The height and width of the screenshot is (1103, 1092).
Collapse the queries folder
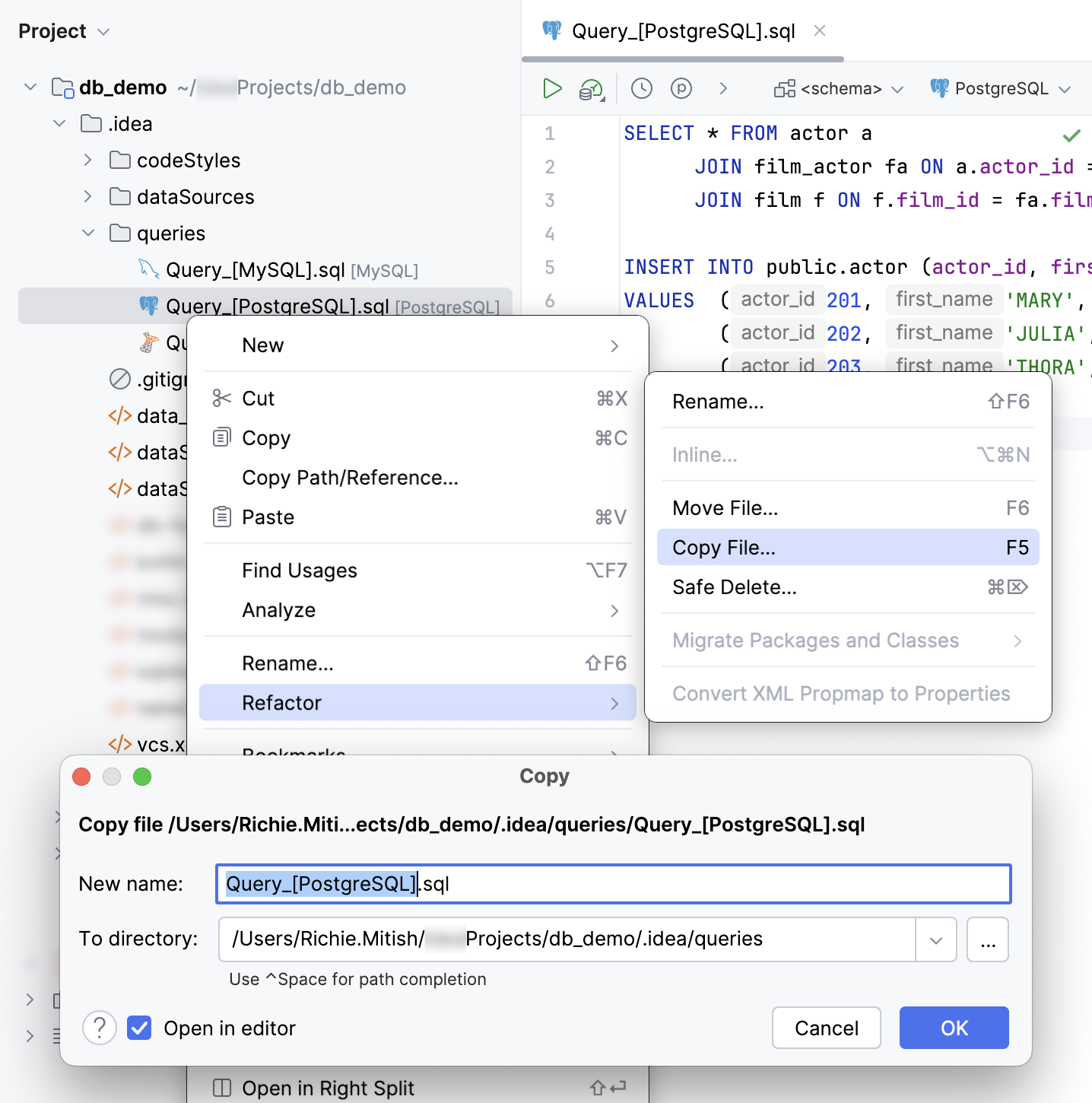click(x=87, y=233)
